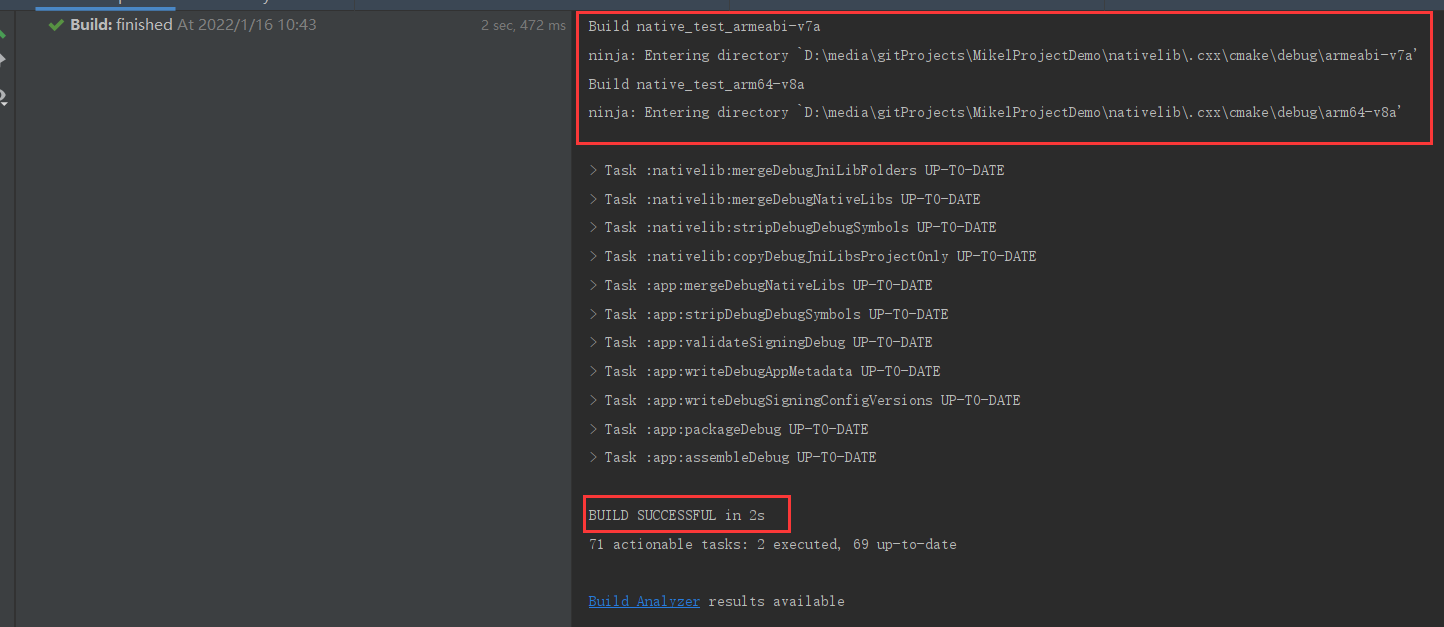Select the restart build icon in the left sidebar
This screenshot has width=1444, height=627.
coord(4,34)
